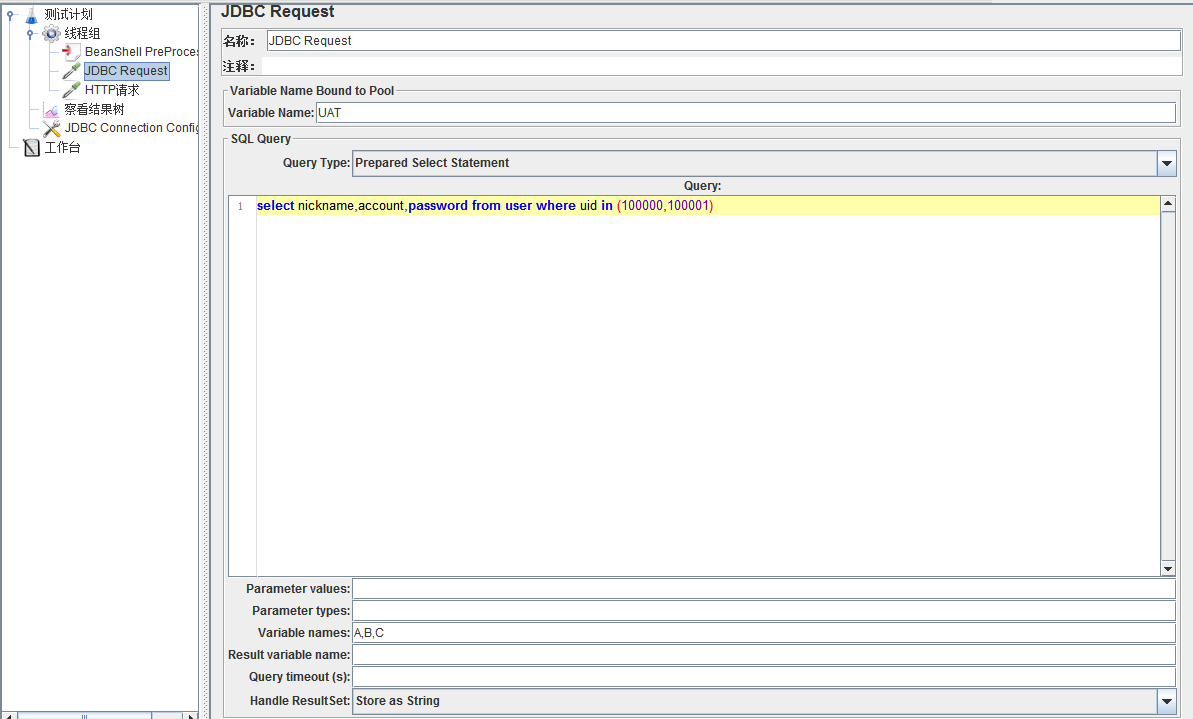Click the Parameter values field

pos(764,589)
